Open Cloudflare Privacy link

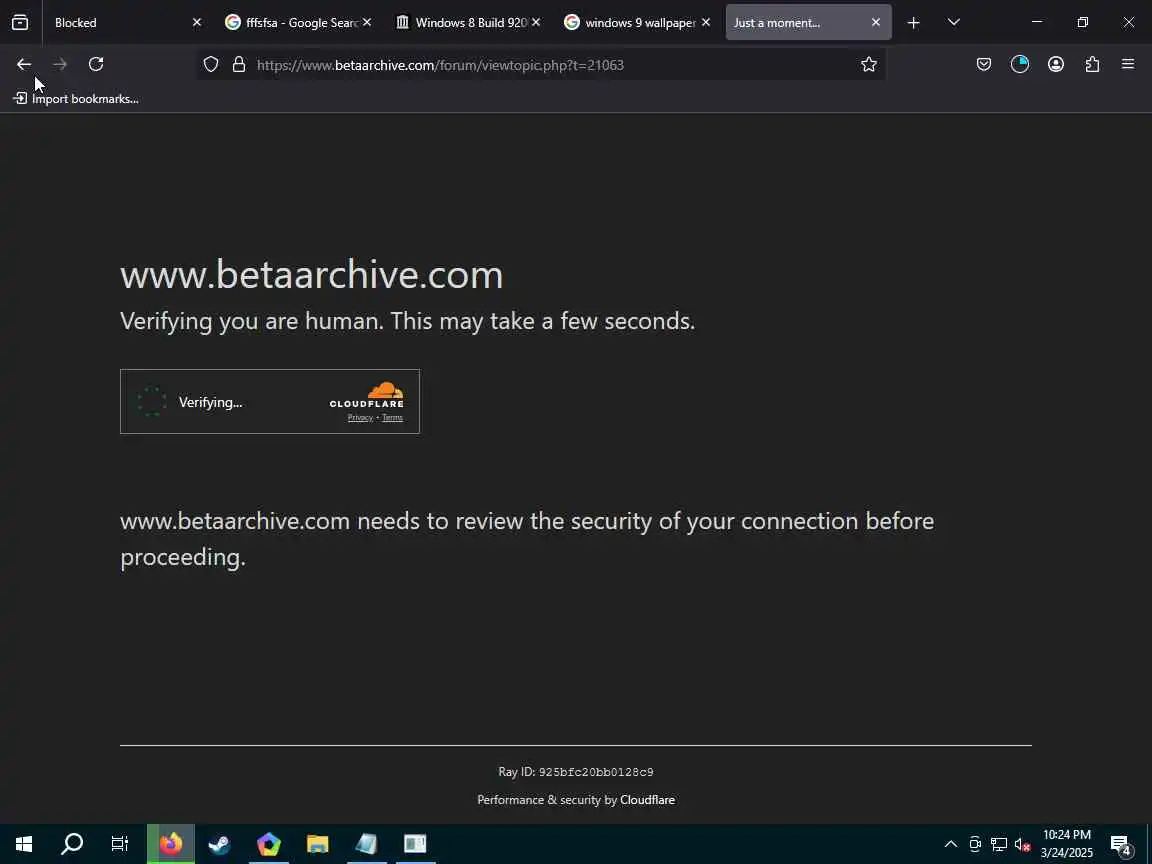point(360,417)
